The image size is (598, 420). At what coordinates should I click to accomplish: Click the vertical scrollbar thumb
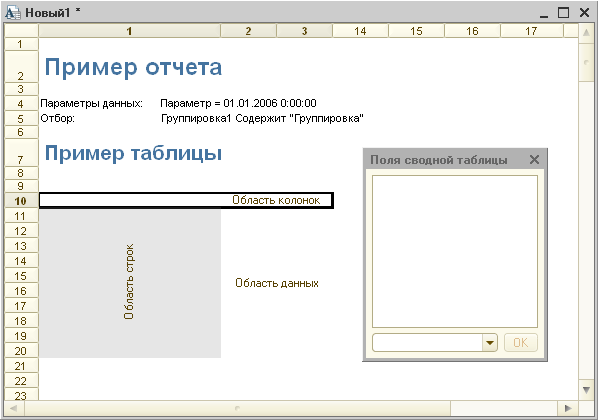click(x=586, y=62)
